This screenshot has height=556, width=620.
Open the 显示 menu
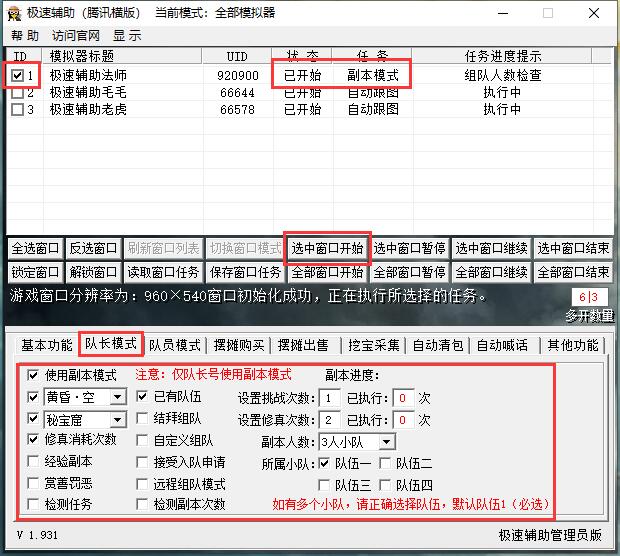point(127,36)
